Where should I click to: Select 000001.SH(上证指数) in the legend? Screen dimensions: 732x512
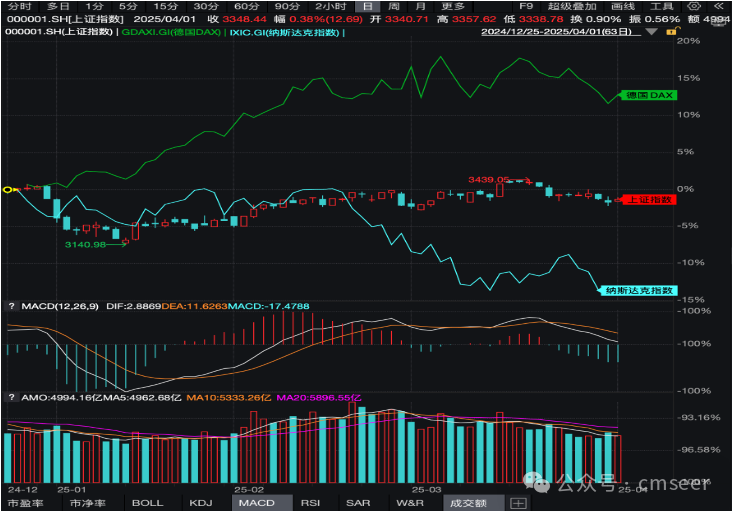(x=59, y=32)
